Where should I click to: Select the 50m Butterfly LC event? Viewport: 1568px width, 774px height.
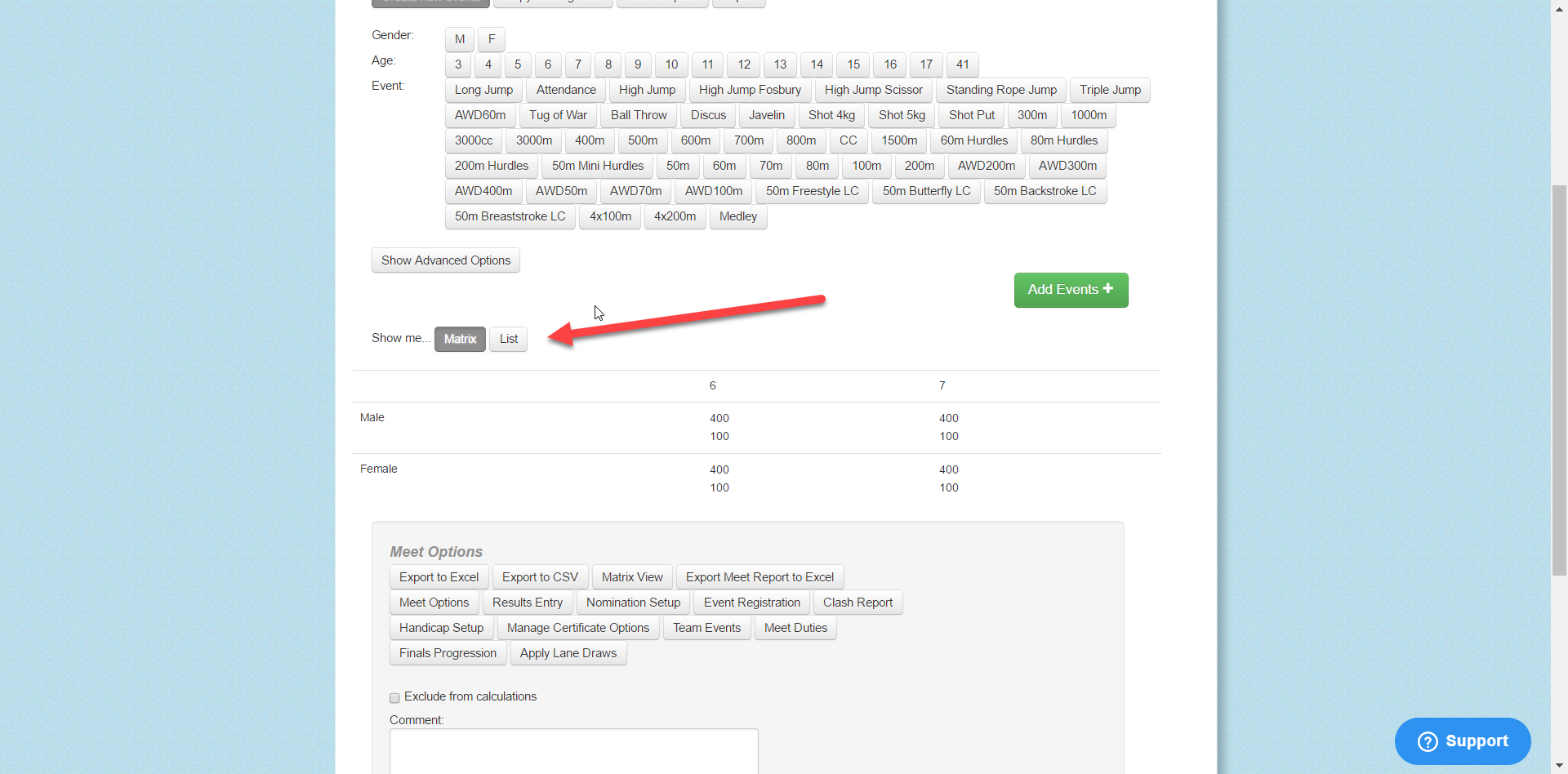[926, 191]
